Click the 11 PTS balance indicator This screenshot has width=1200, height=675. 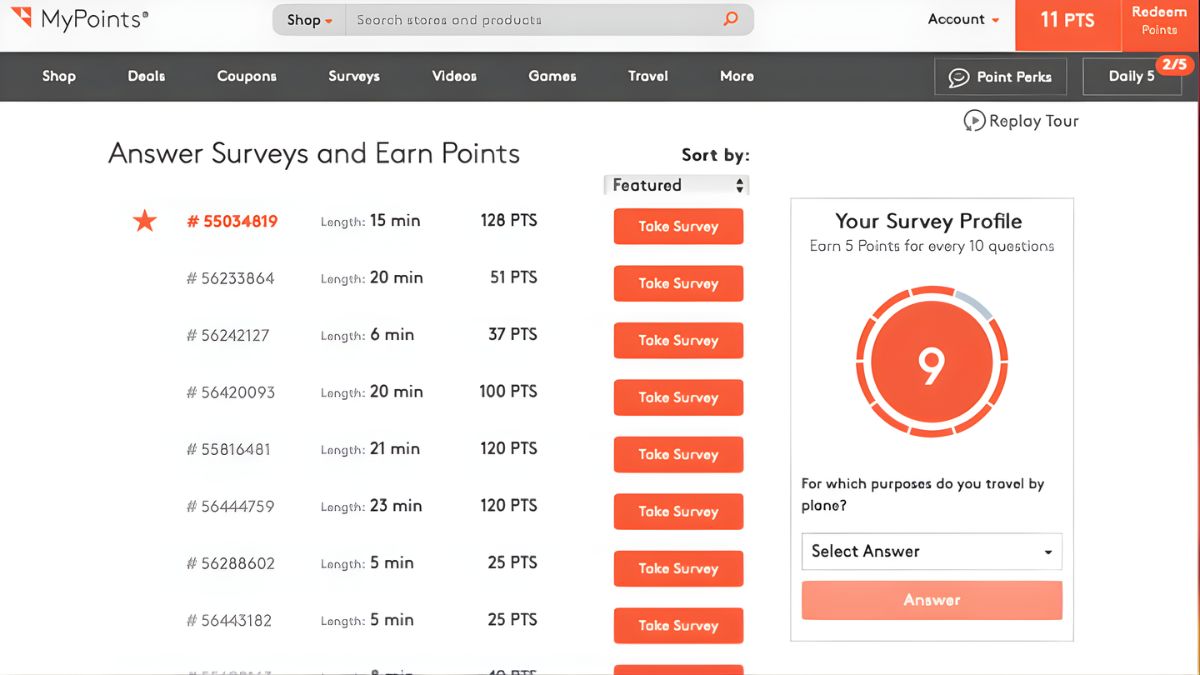(x=1066, y=19)
